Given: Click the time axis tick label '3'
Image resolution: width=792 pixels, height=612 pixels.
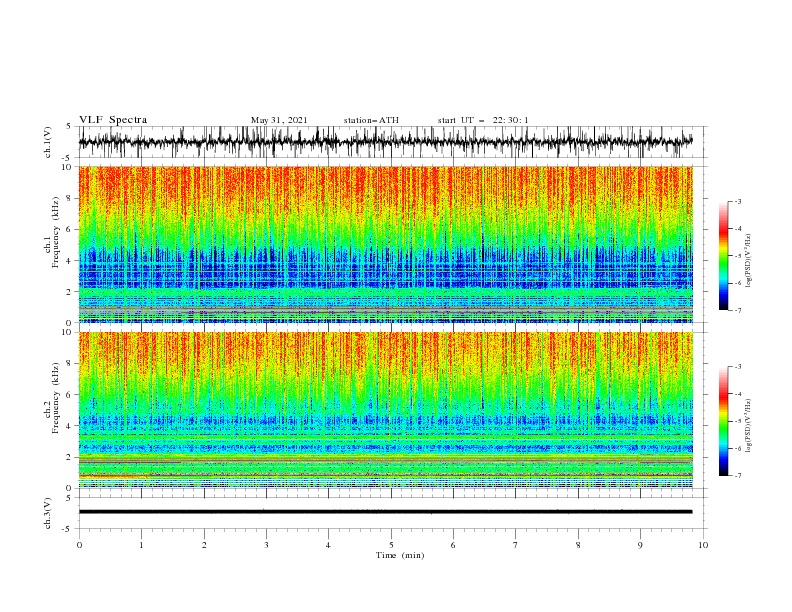Looking at the screenshot, I should [x=266, y=545].
